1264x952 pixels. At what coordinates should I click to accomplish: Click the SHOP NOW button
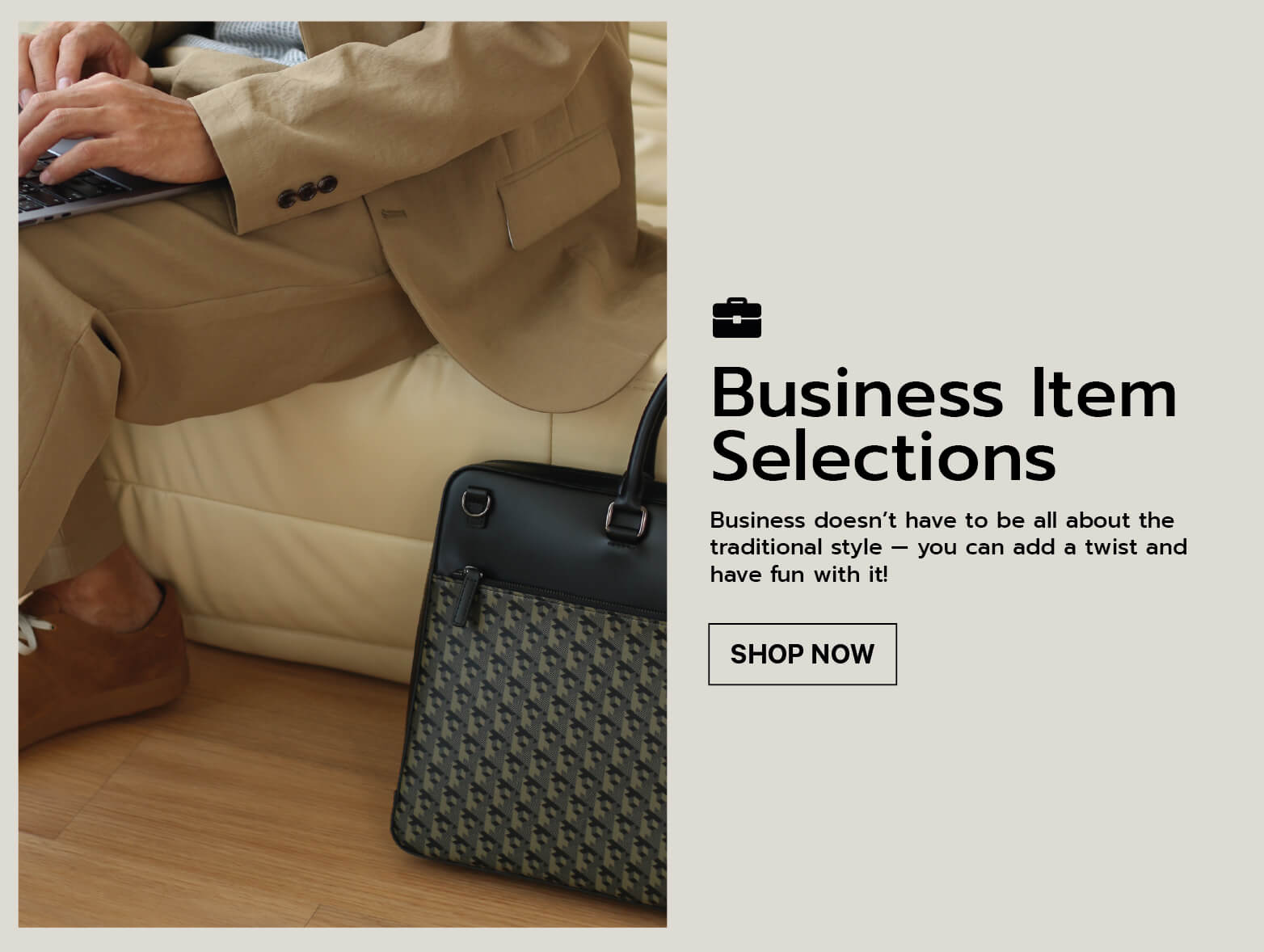802,654
